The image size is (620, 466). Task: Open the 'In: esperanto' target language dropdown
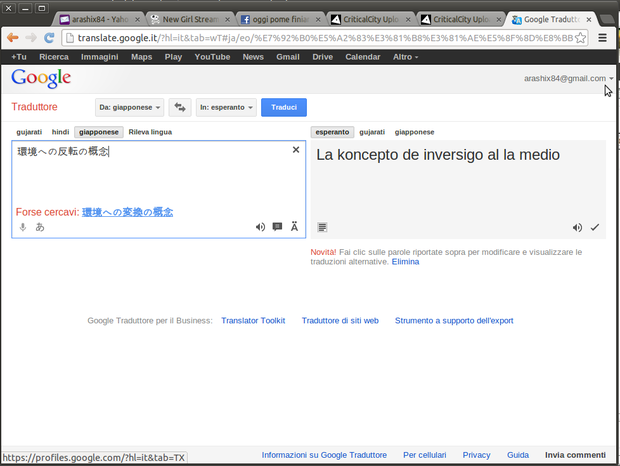tap(226, 107)
